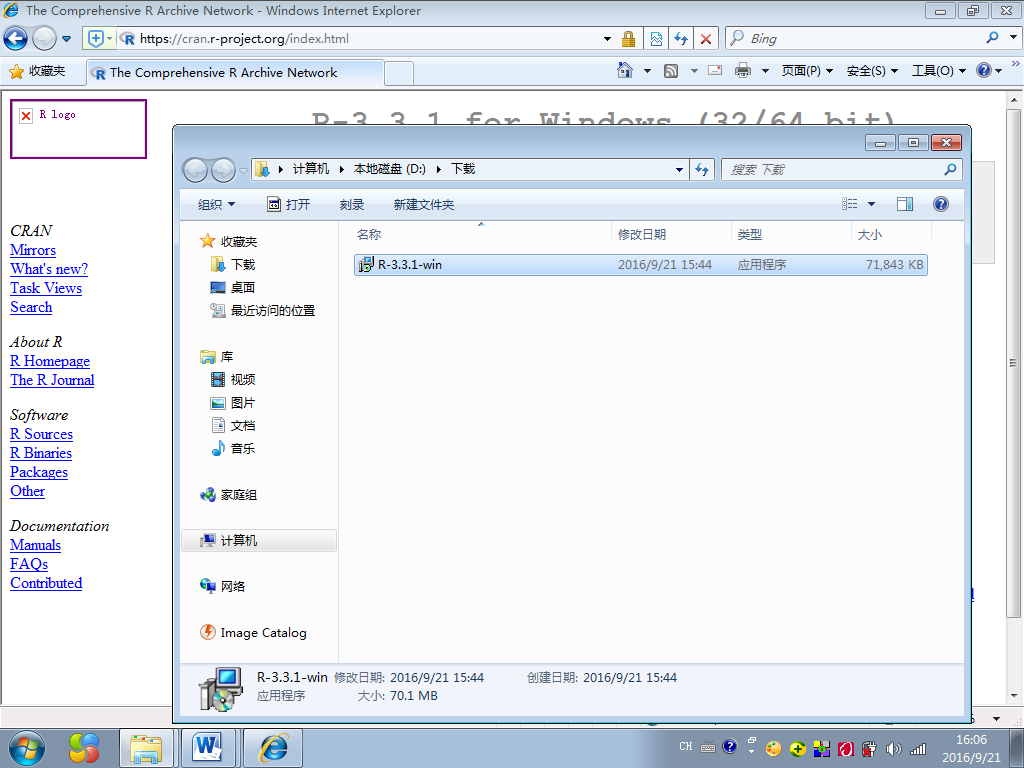Expand the dropdown next to IE home icon
1024x768 pixels.
pos(647,71)
